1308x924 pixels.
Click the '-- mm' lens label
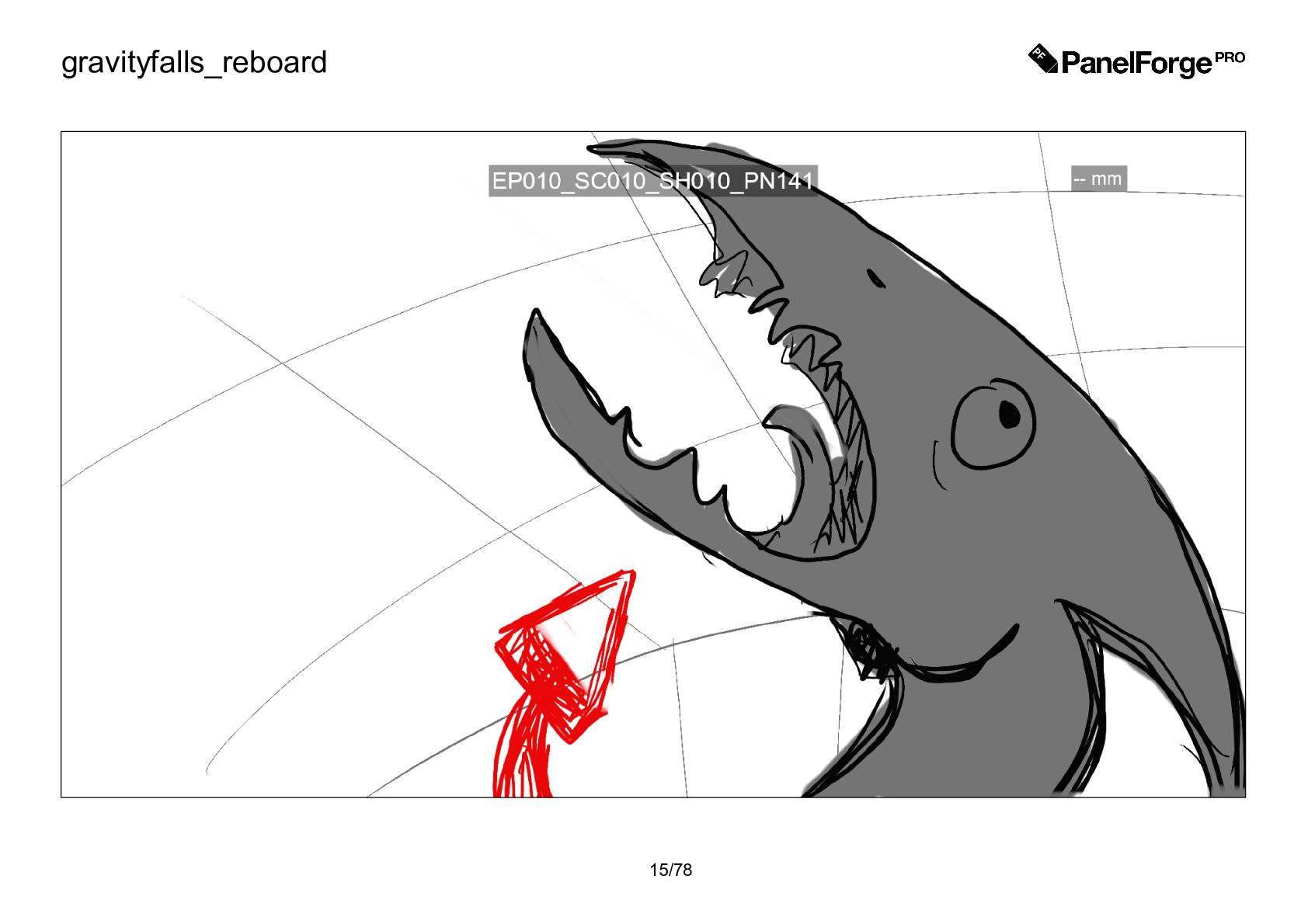point(1098,179)
